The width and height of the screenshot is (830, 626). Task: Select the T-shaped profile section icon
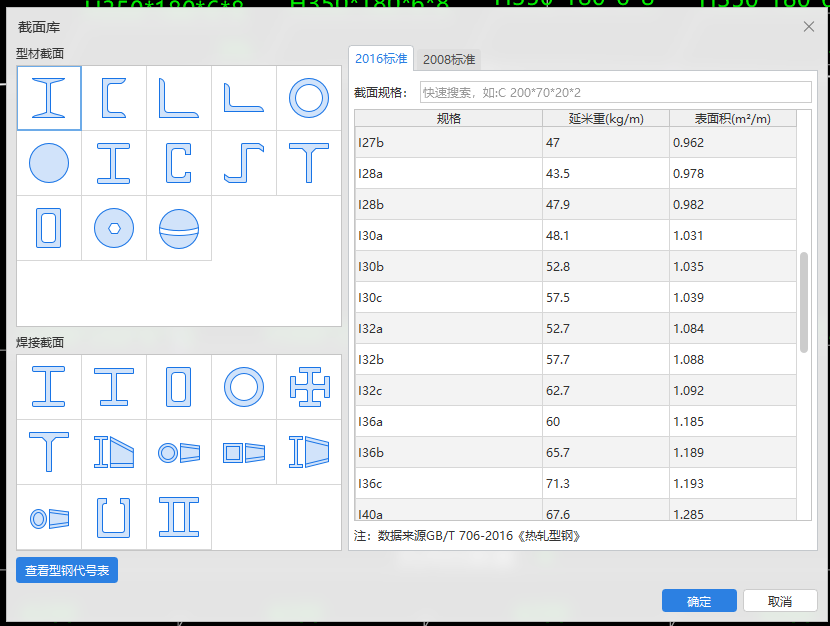point(309,163)
